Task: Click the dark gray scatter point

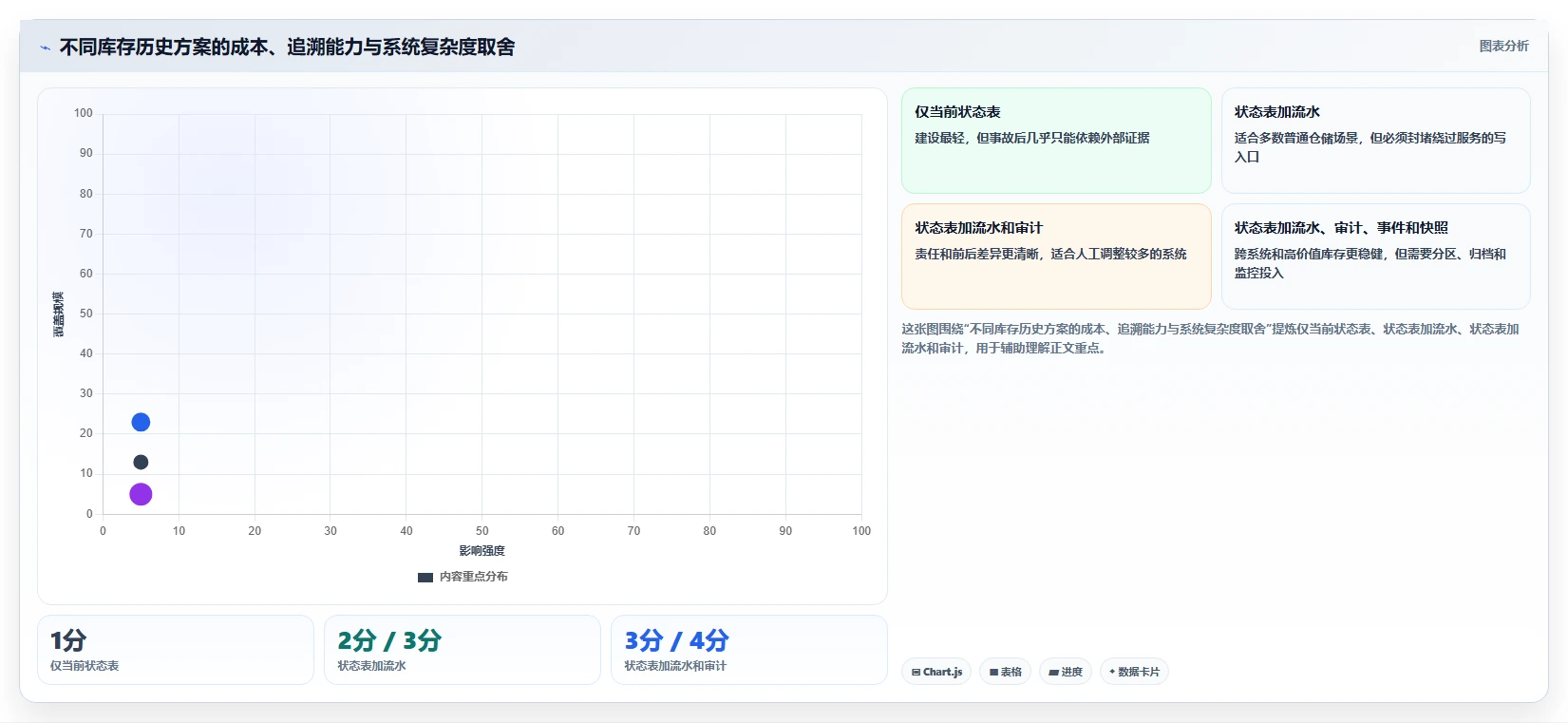Action: click(x=141, y=462)
